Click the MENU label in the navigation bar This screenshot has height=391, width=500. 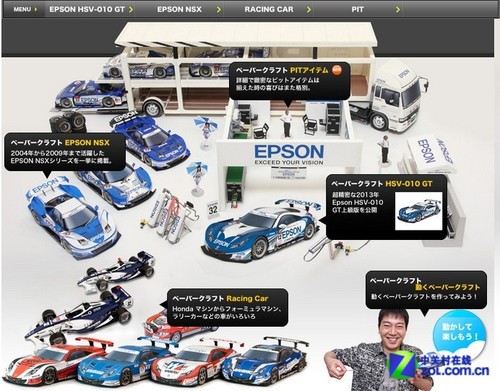click(x=22, y=9)
